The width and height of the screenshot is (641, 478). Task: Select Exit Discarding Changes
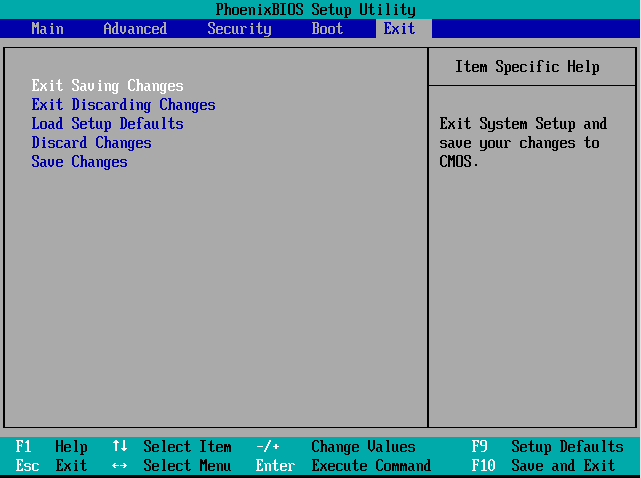[123, 105]
